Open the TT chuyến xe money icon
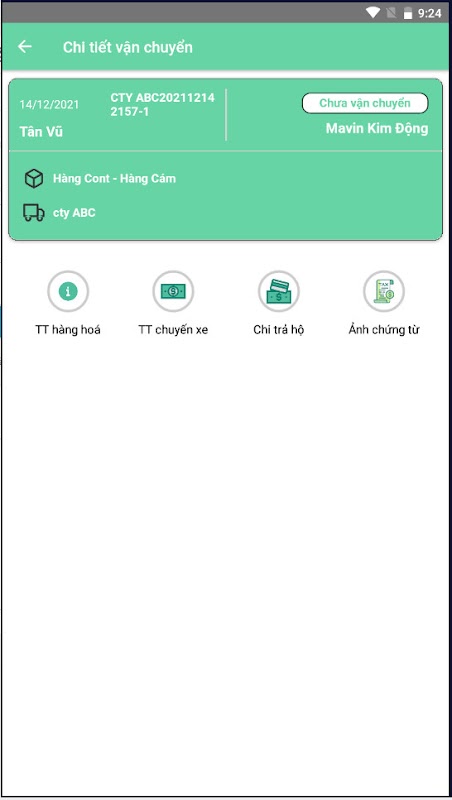 click(x=173, y=291)
